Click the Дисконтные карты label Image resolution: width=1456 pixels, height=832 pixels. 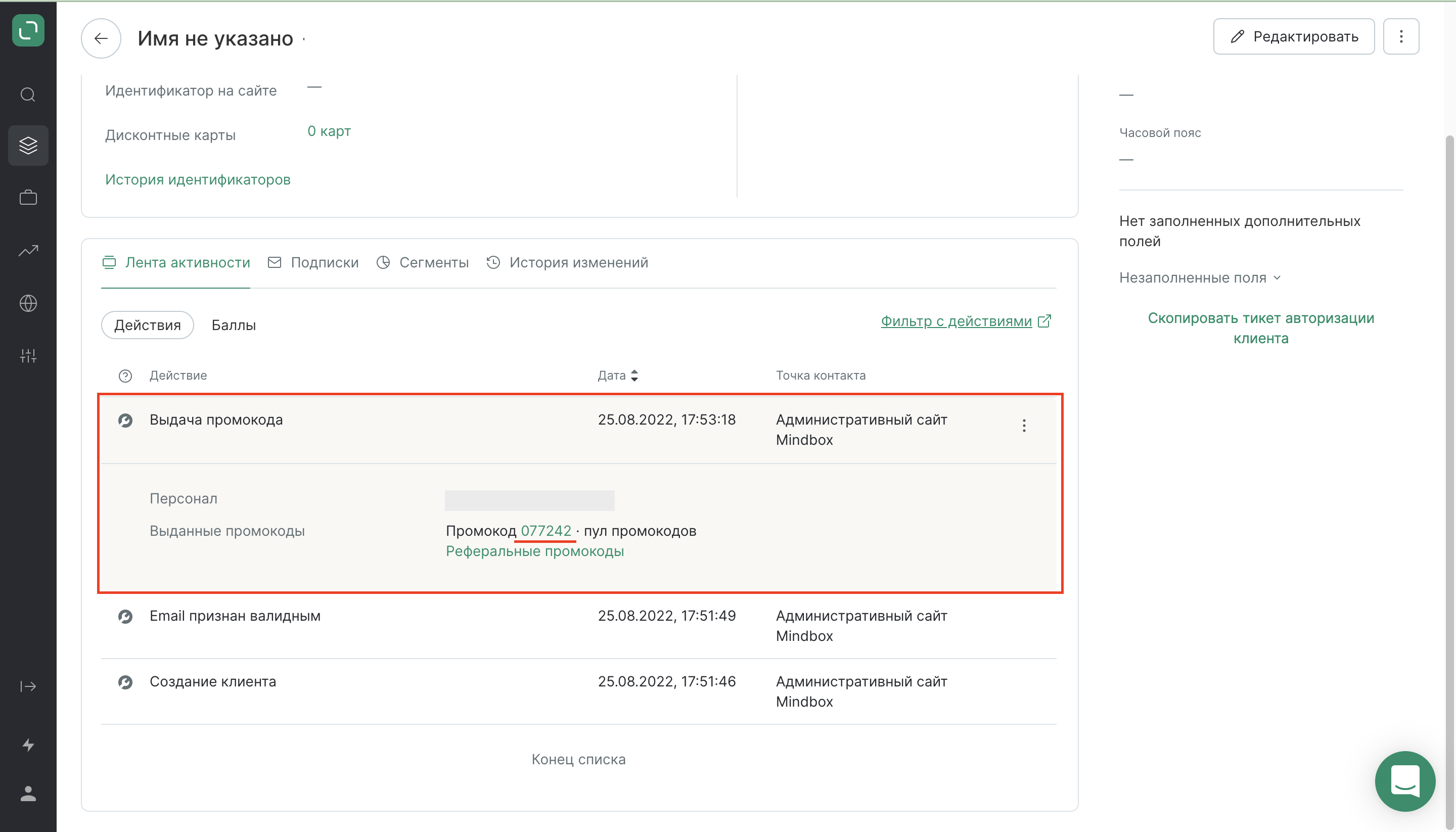coord(170,135)
